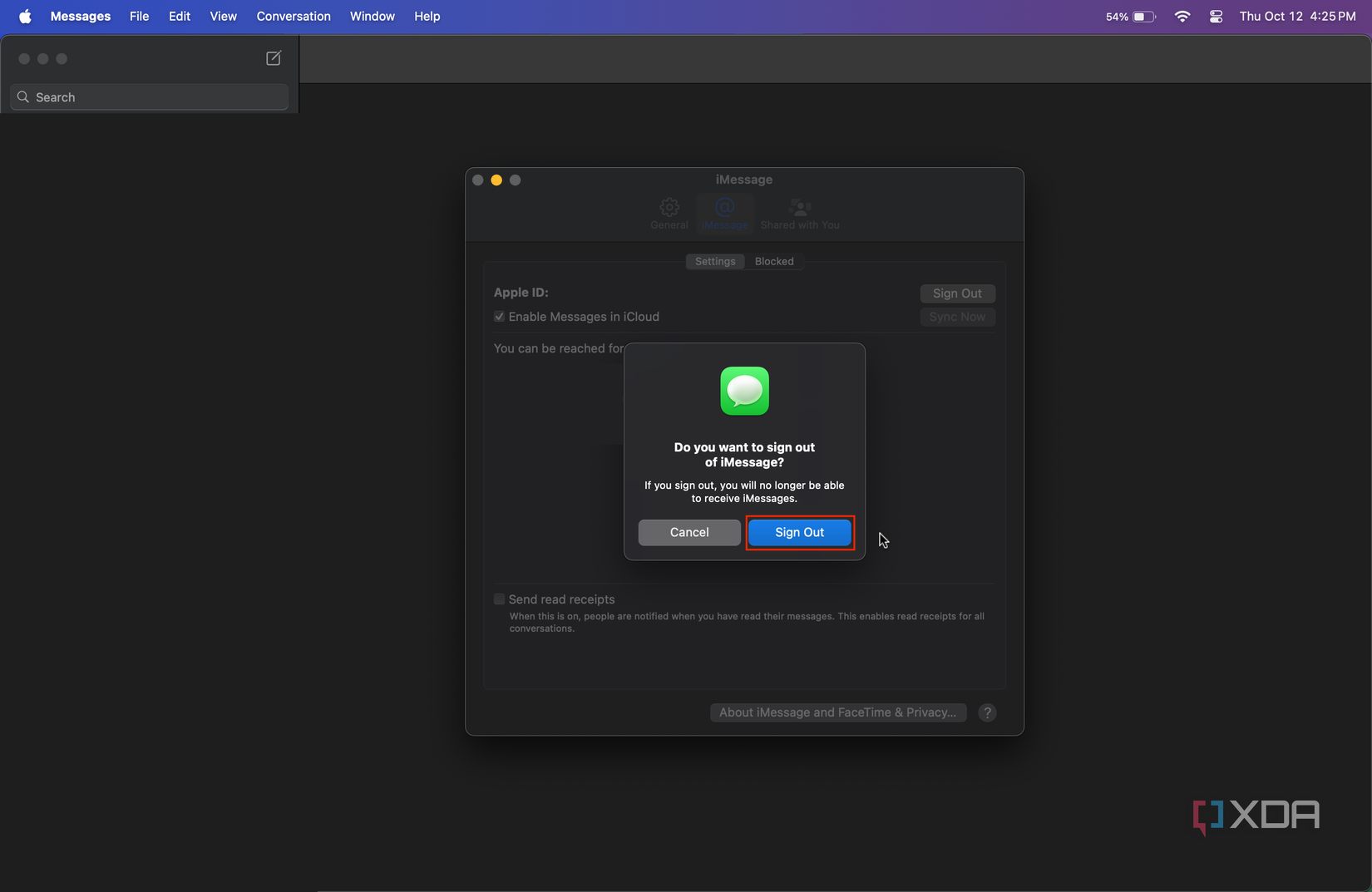The height and width of the screenshot is (892, 1372).
Task: Cancel the sign out dialog
Action: (689, 532)
